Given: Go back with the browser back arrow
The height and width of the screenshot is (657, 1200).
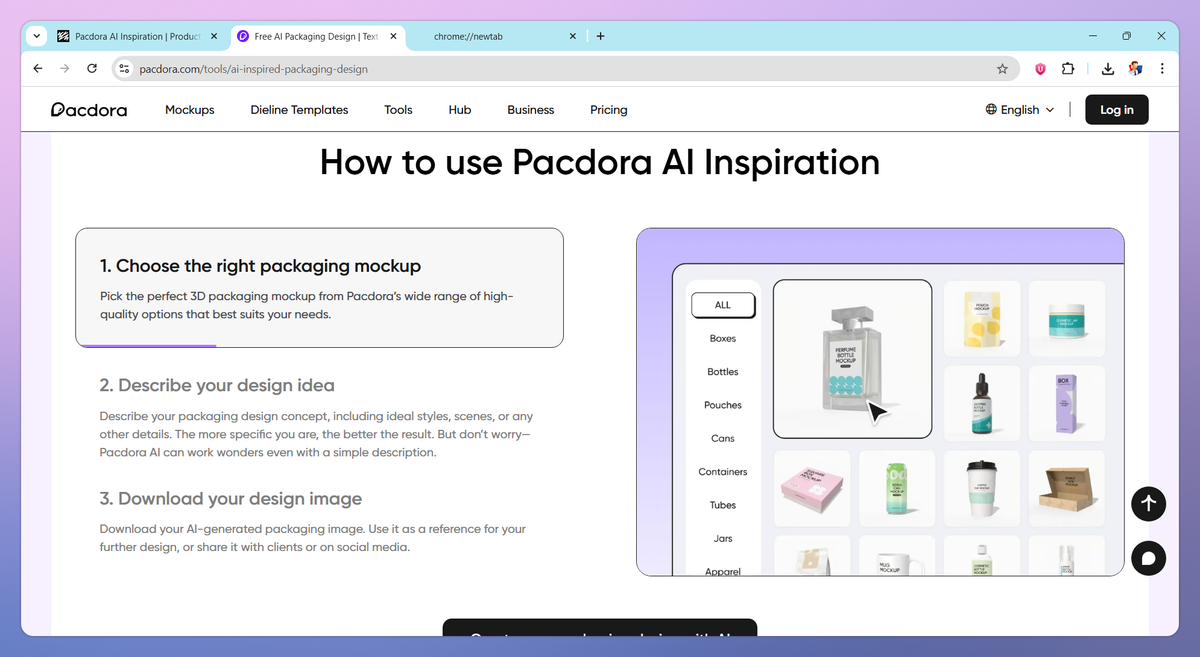Looking at the screenshot, I should (38, 69).
